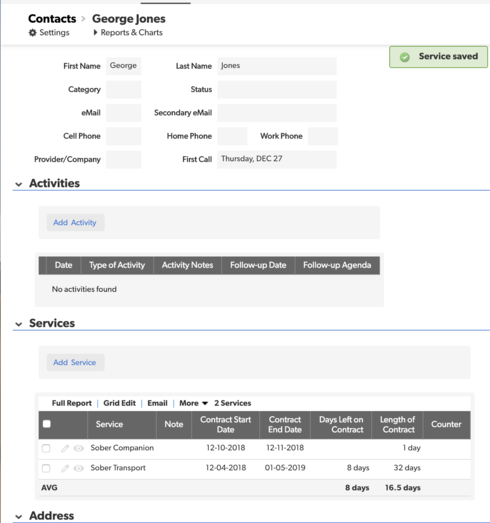Check the Sober Companion row checkbox
Viewport: 490px width, 523px height.
click(46, 448)
